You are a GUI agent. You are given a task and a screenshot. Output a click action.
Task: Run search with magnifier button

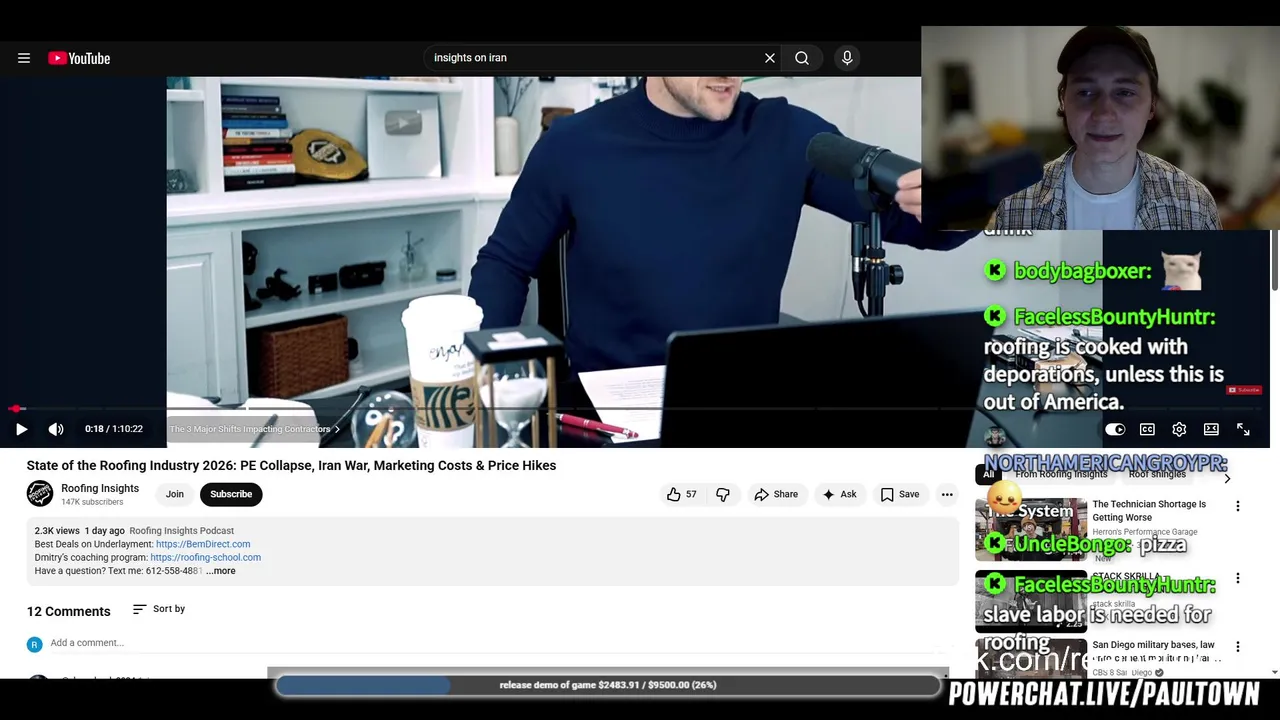click(802, 58)
